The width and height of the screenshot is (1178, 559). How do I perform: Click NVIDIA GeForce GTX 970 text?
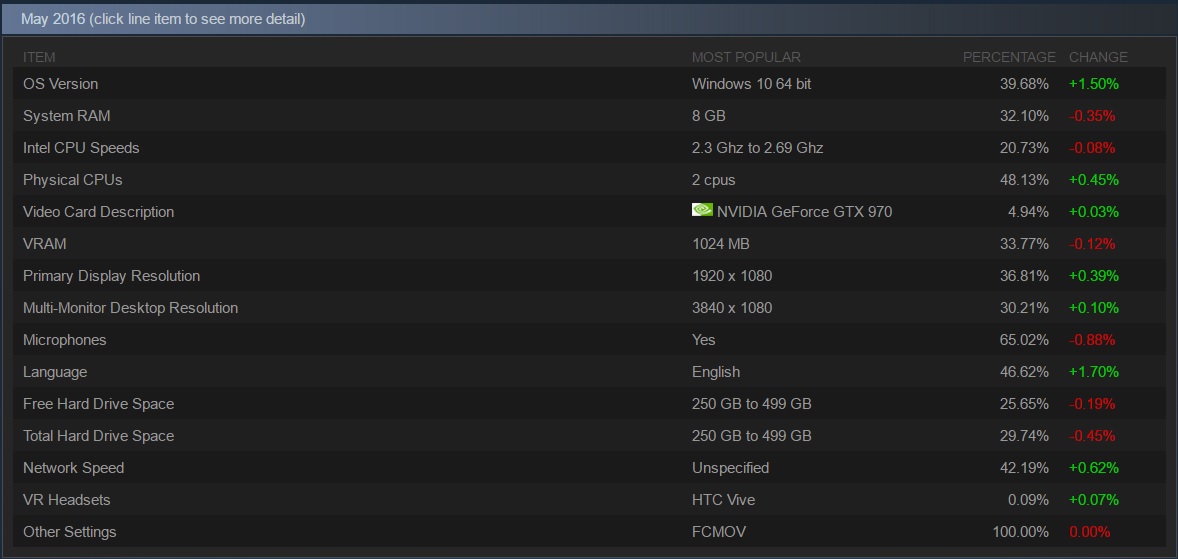[x=804, y=212]
